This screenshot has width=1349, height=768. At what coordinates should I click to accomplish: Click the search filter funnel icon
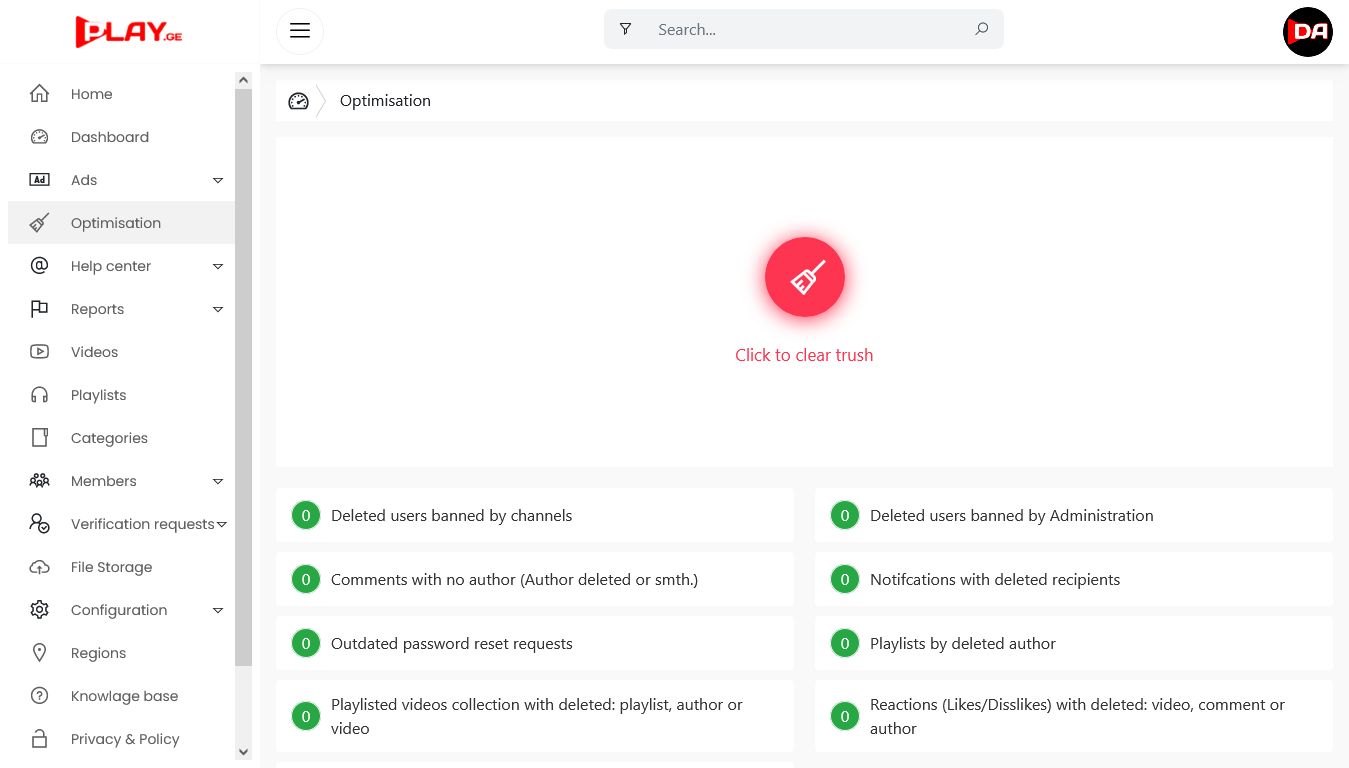coord(626,29)
